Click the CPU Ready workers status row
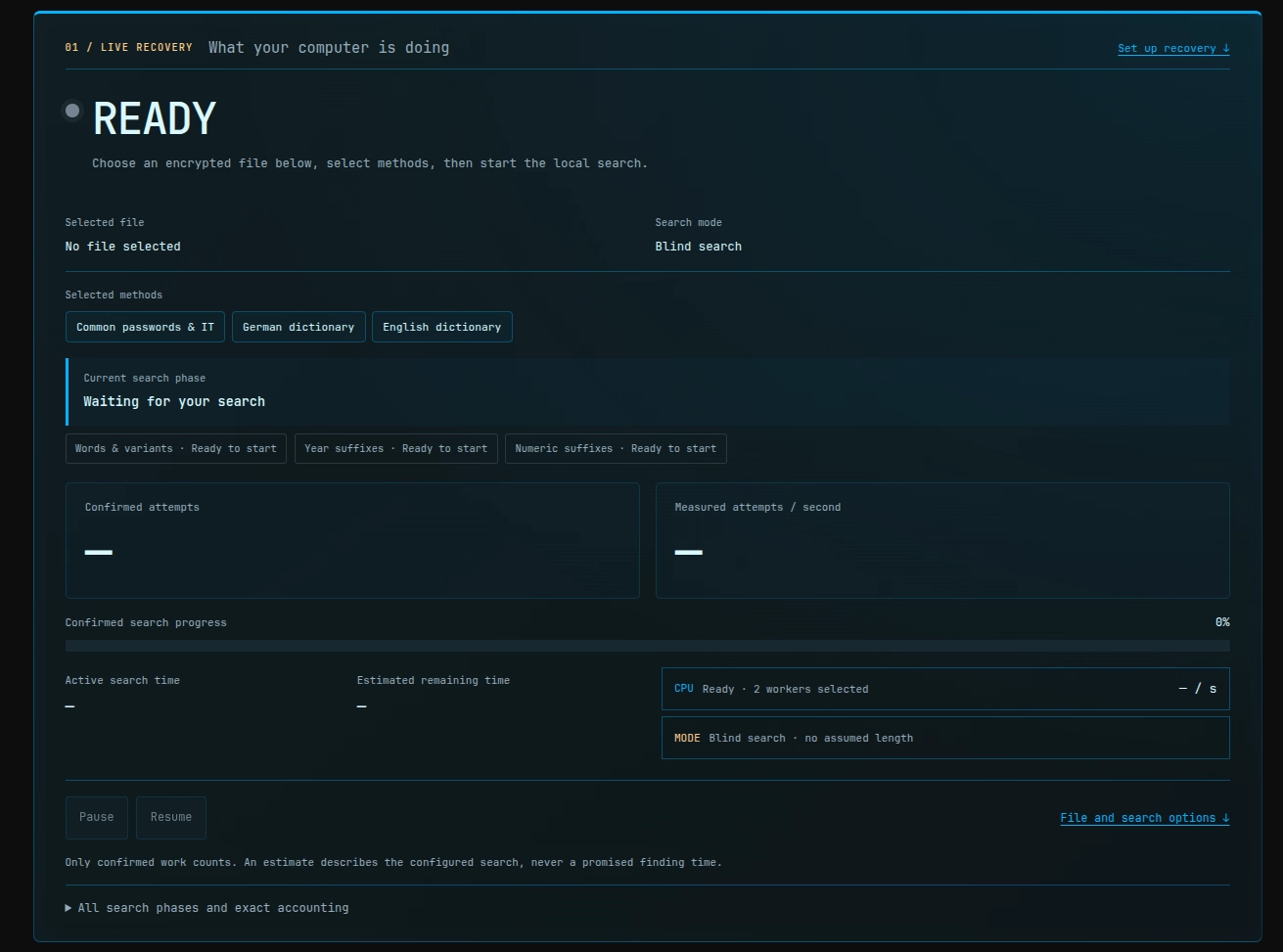Image resolution: width=1283 pixels, height=952 pixels. [x=945, y=689]
